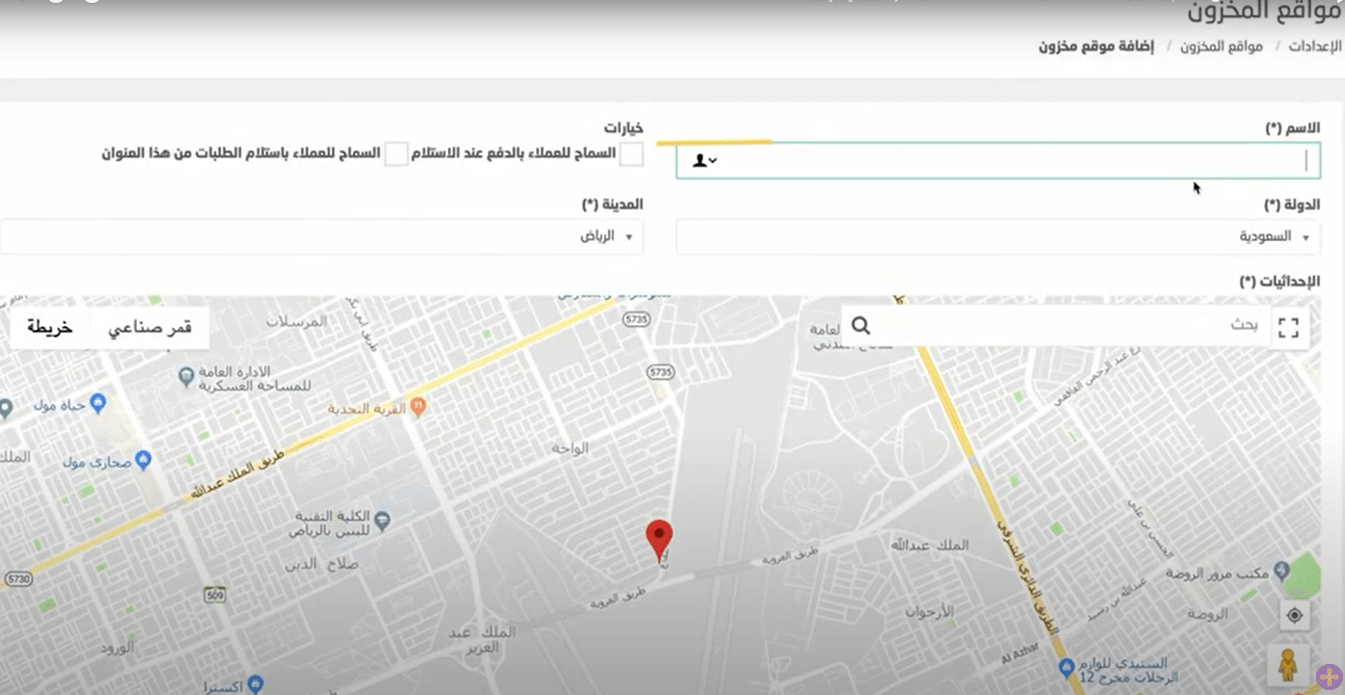This screenshot has width=1345, height=695.
Task: Open the القرية النجدية restaurant pin
Action: click(x=419, y=407)
